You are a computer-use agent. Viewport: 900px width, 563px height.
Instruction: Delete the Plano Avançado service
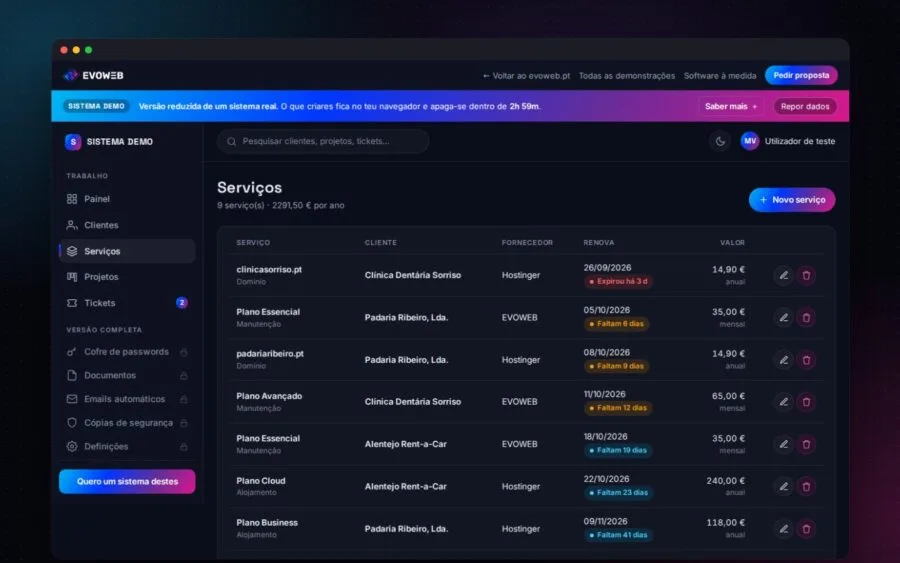pyautogui.click(x=806, y=402)
